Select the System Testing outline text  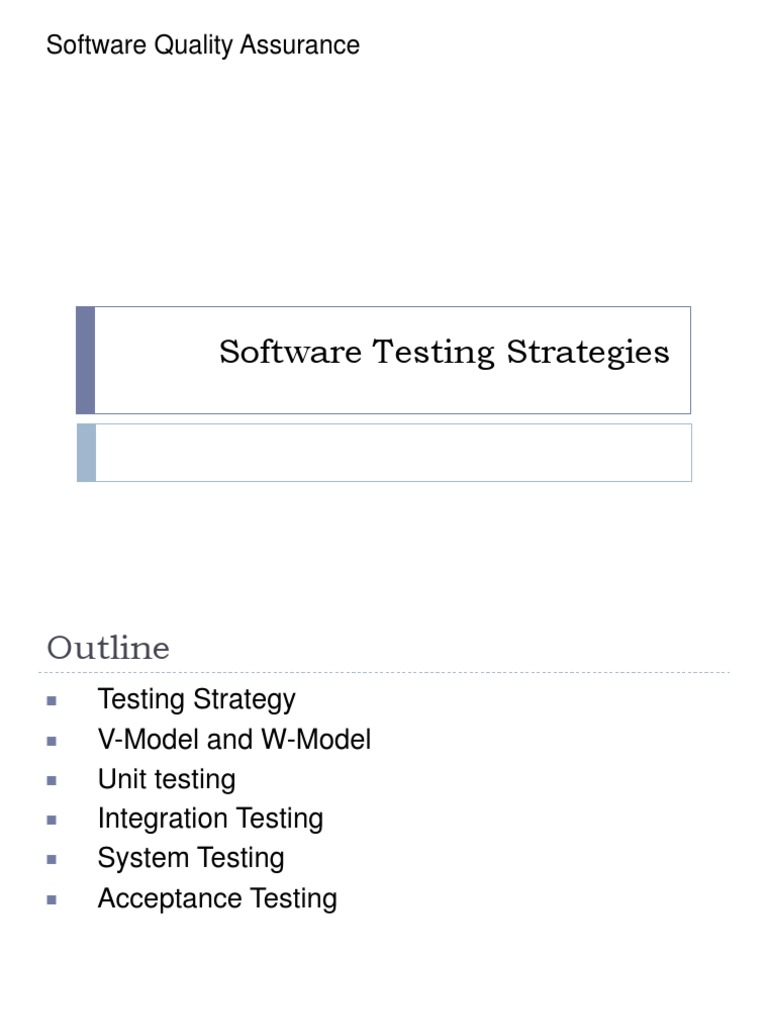(x=190, y=858)
